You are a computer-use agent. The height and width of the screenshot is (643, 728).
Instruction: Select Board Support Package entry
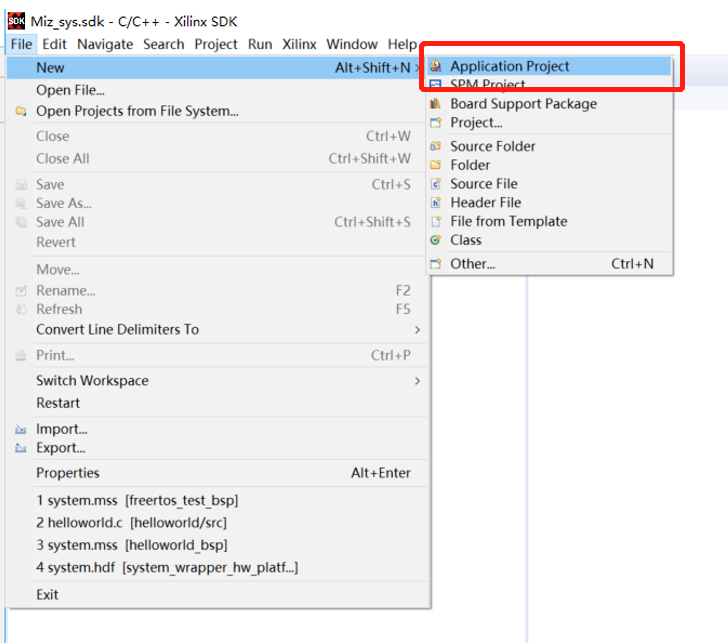click(x=549, y=104)
